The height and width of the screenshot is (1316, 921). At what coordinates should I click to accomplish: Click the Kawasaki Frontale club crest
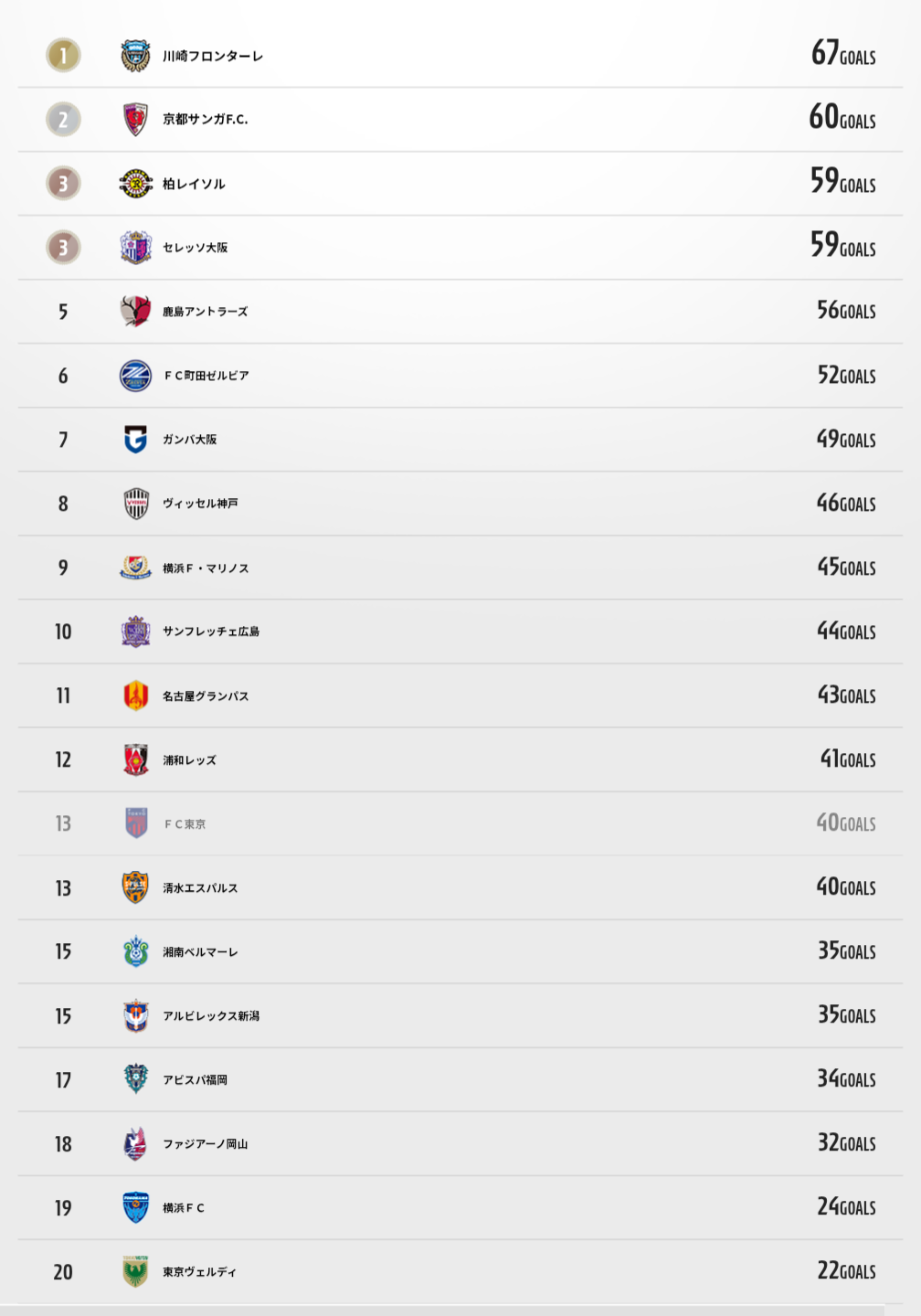(135, 56)
